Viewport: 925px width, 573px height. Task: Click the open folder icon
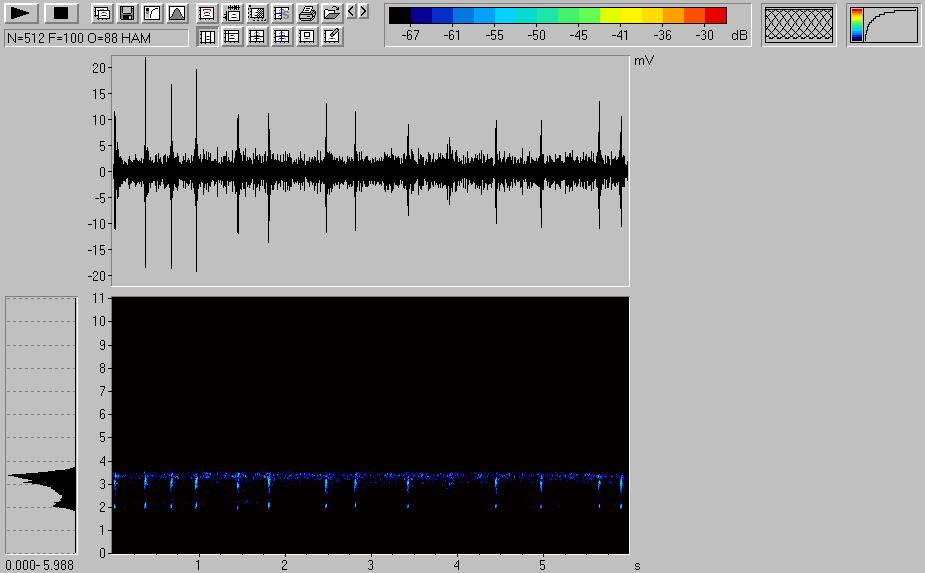[x=332, y=13]
